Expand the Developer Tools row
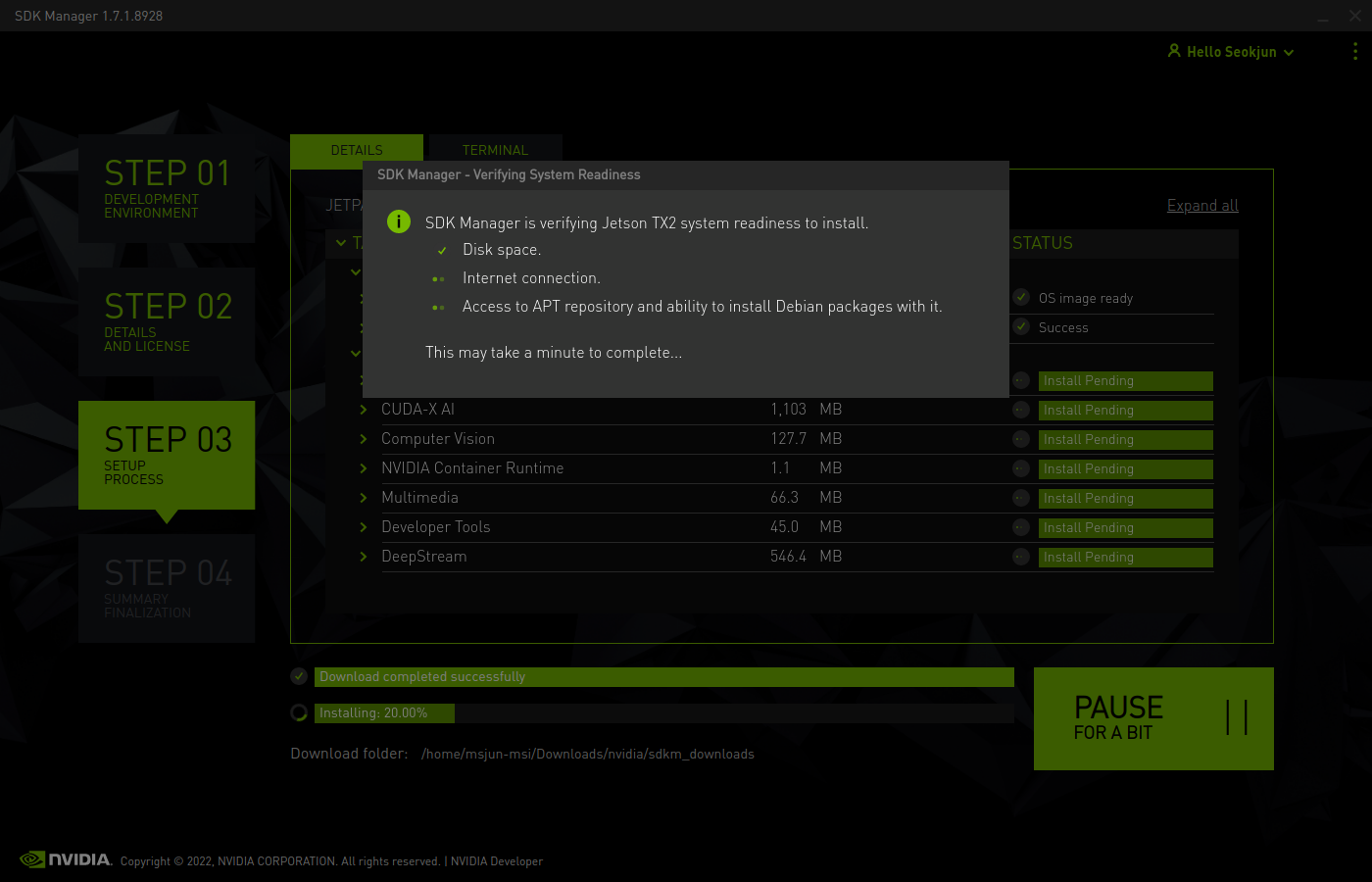 (x=364, y=527)
